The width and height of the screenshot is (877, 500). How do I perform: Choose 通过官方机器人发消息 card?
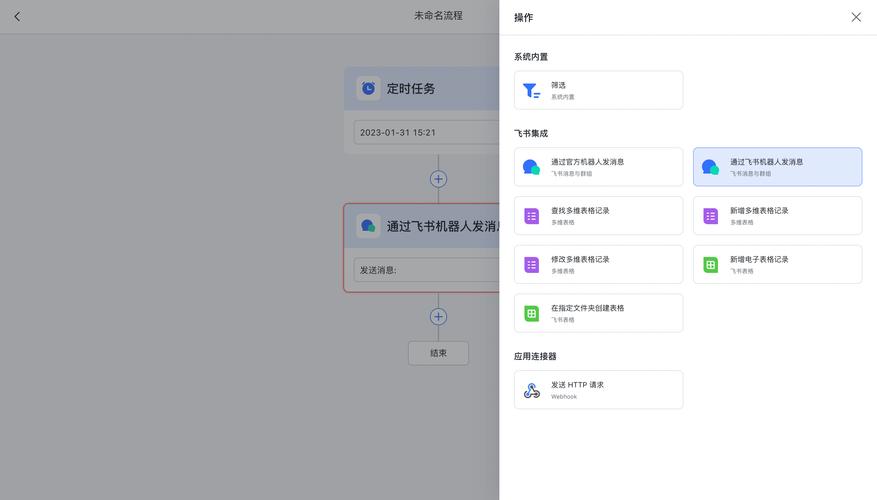coord(598,167)
